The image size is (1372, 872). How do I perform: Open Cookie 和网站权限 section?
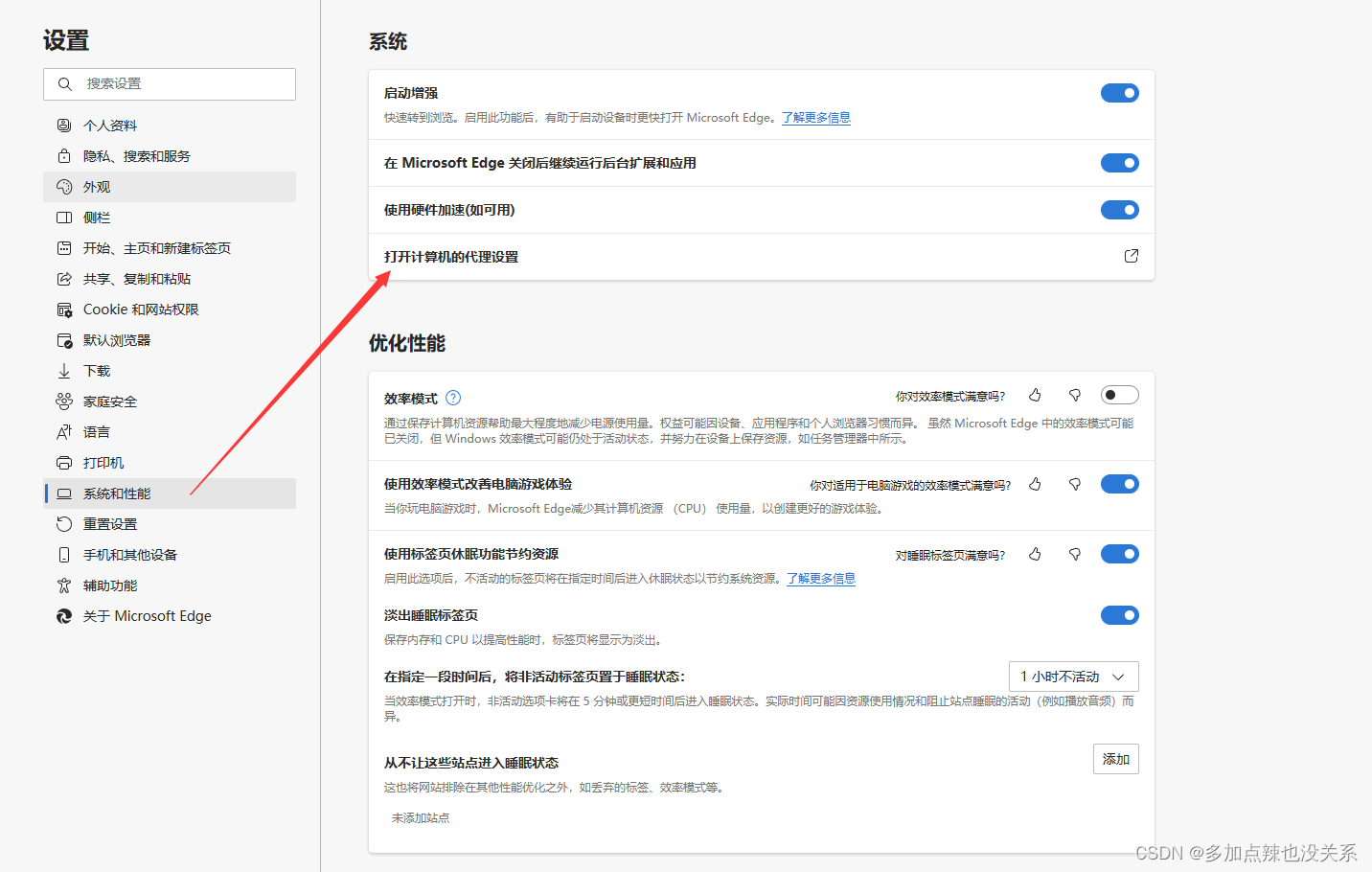pyautogui.click(x=170, y=310)
